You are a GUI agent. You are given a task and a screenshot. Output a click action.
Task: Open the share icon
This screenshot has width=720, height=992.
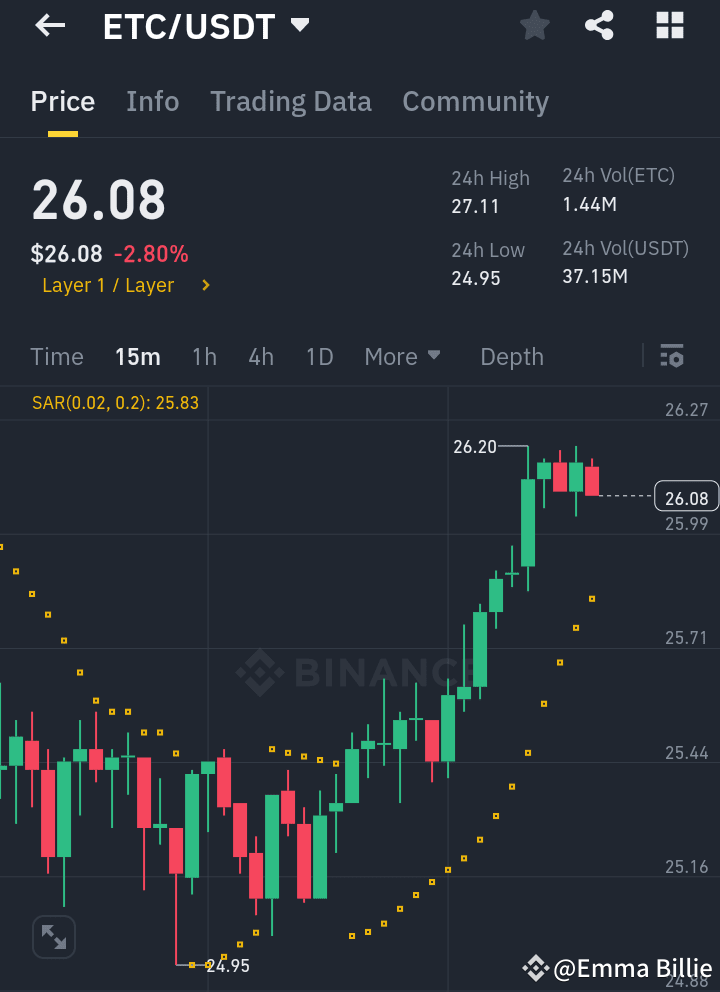599,25
